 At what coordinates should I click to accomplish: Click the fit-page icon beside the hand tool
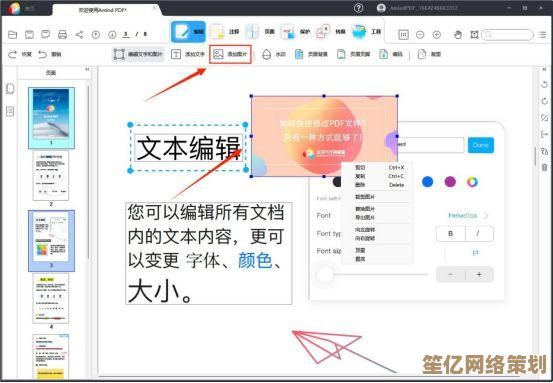[x=474, y=35]
